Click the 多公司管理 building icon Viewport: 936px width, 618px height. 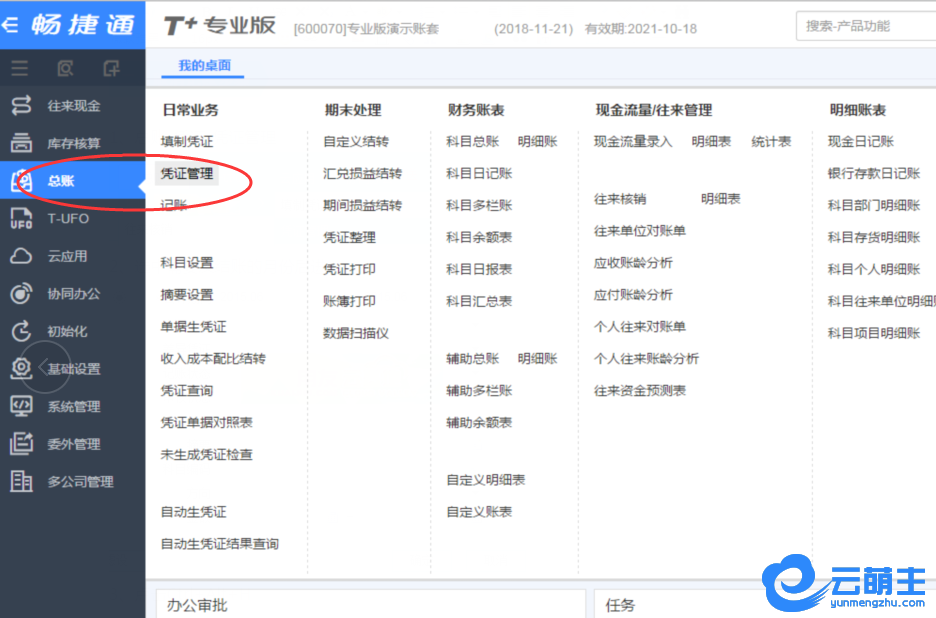coord(21,482)
